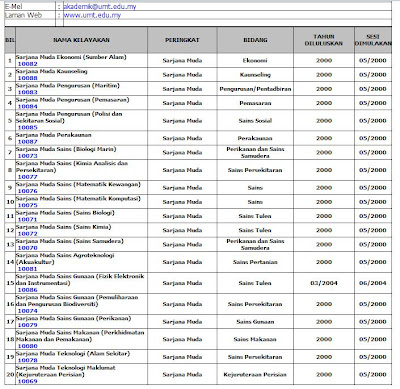Click the "Sains Makanan" Bidang cell
Image resolution: width=400 pixels, height=389 pixels.
click(x=255, y=339)
